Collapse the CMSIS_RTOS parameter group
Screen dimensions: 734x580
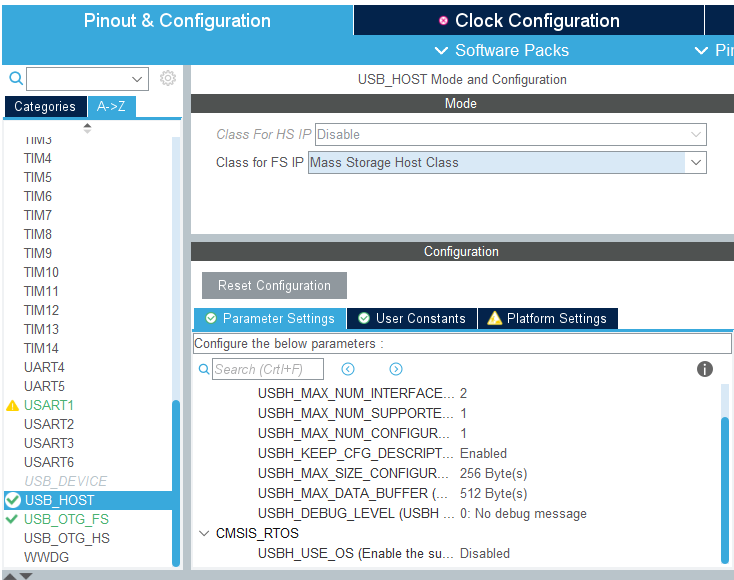(x=204, y=533)
